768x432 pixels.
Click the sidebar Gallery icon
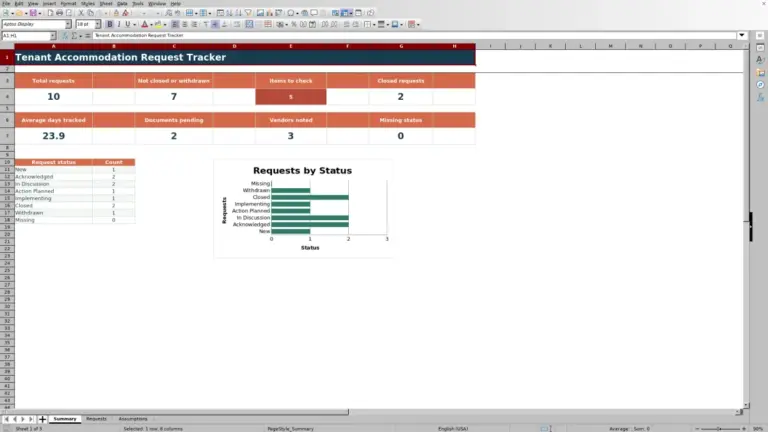[760, 72]
